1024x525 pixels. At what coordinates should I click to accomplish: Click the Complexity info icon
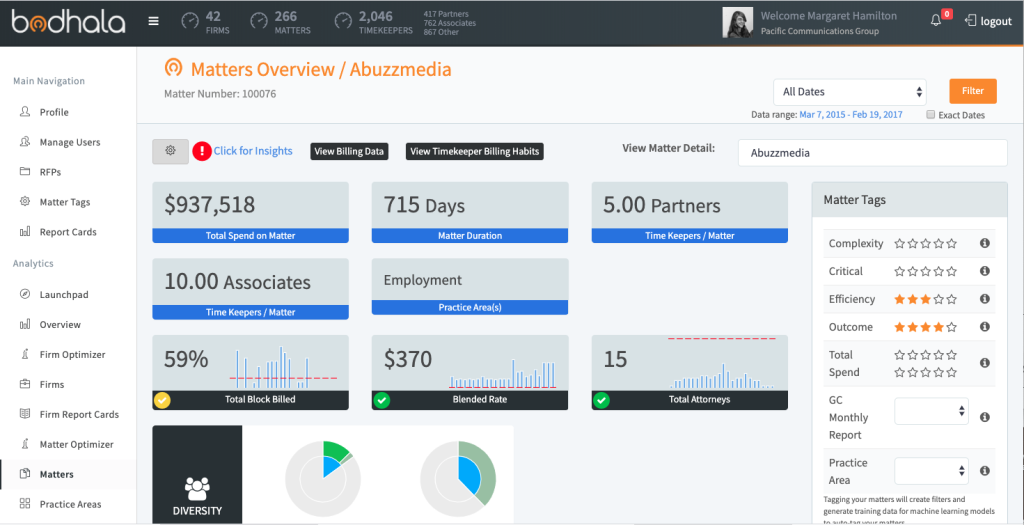(985, 243)
